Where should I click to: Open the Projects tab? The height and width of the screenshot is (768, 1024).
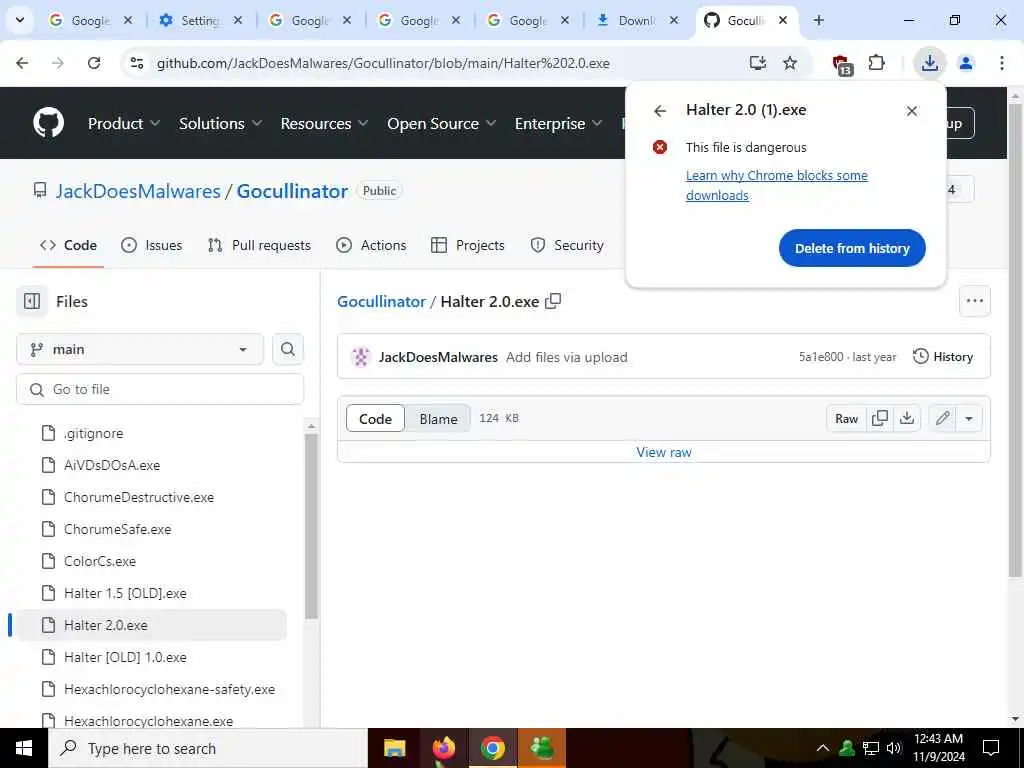[x=468, y=246]
